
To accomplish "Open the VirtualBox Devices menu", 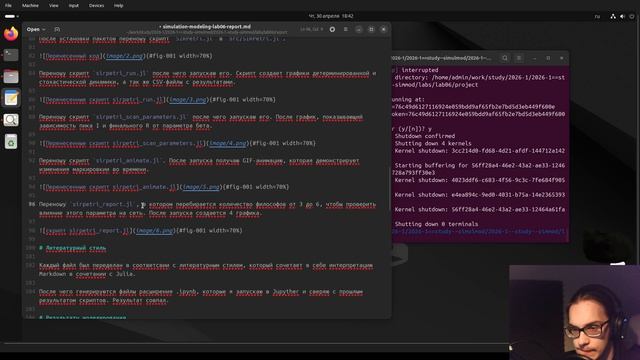I will 96,6.
